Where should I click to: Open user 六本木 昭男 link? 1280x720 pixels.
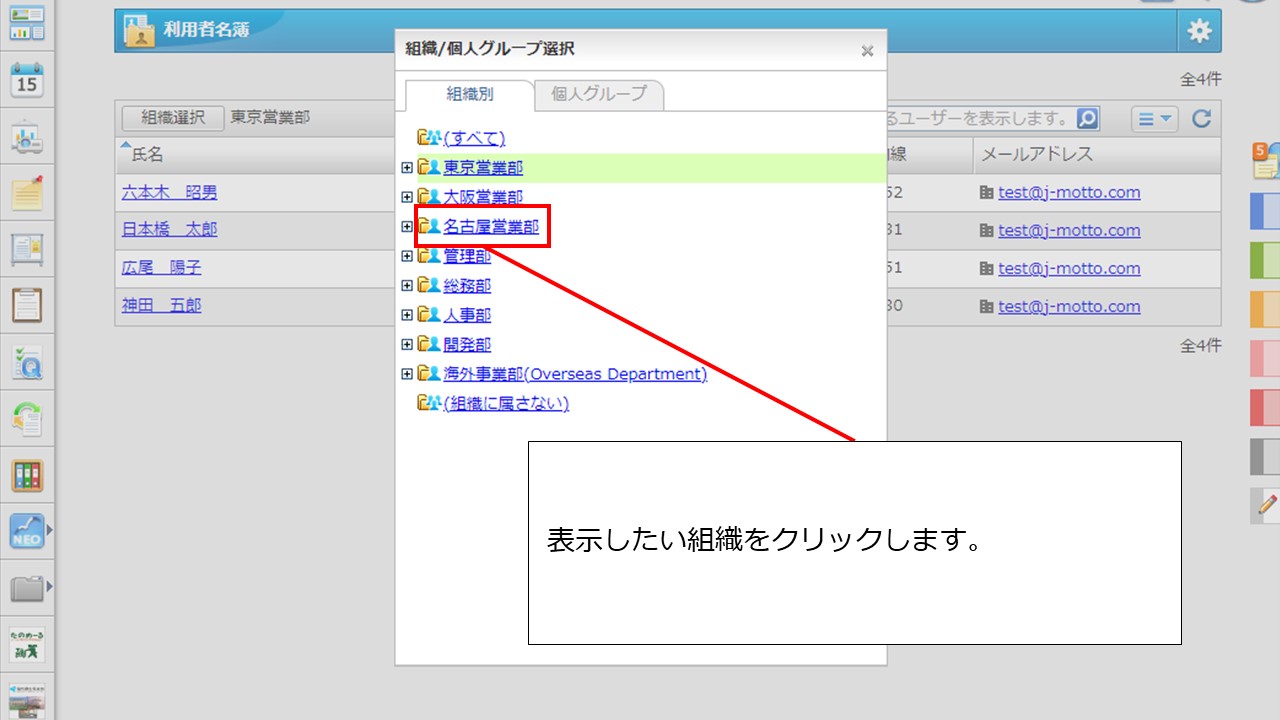point(169,193)
